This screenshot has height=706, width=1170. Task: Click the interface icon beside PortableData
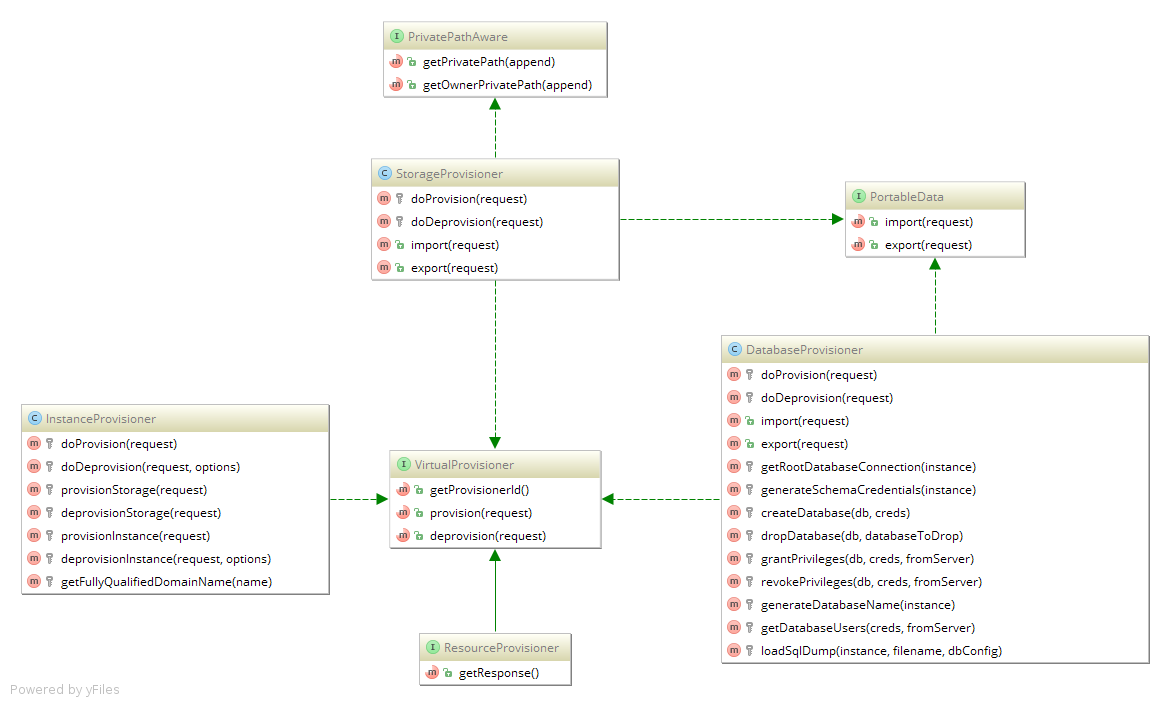click(859, 196)
